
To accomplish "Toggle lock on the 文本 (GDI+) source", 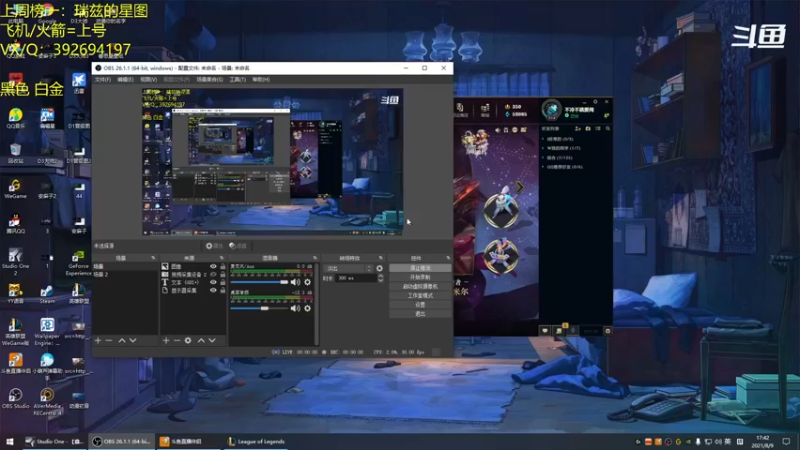I will coord(222,282).
